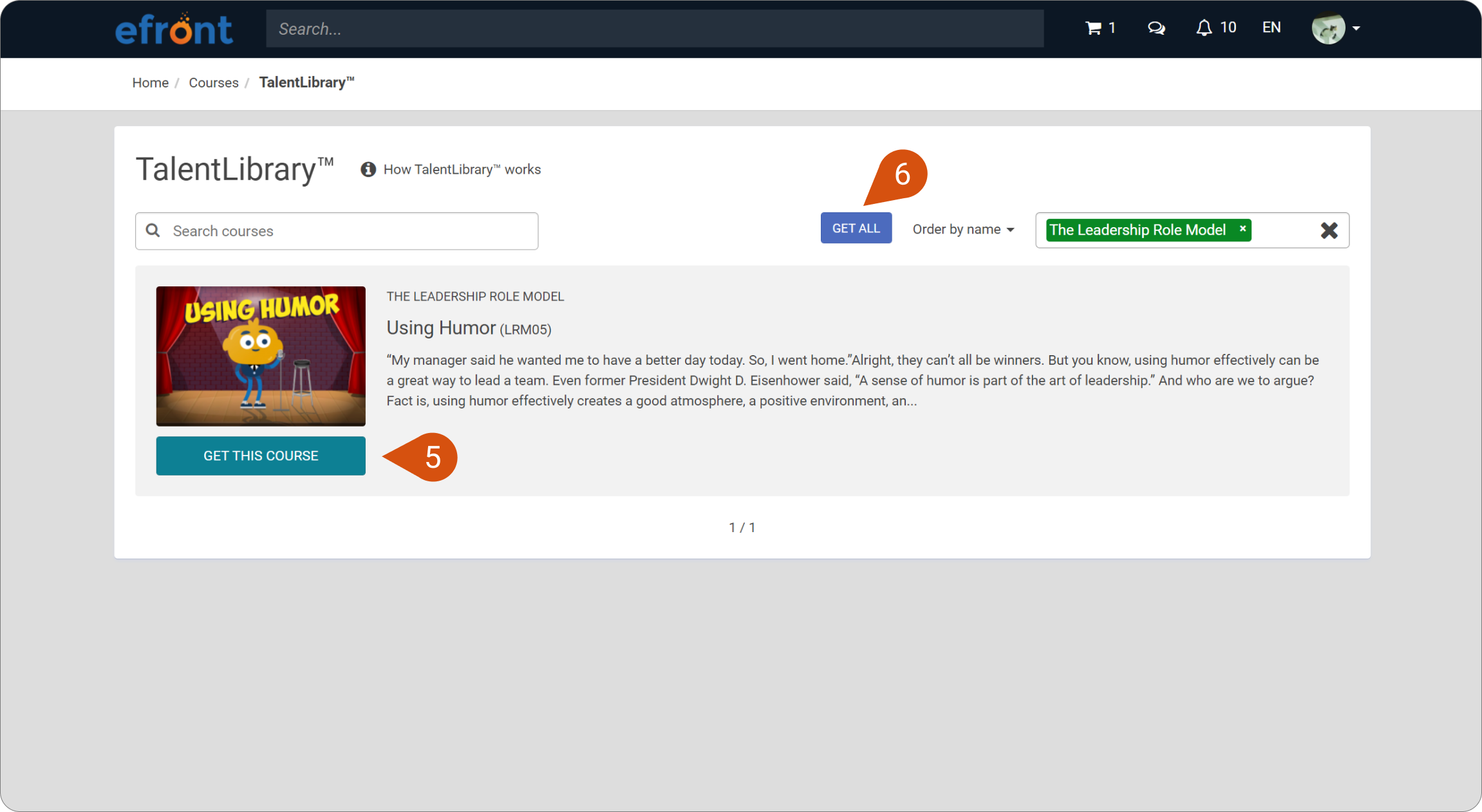Focus the top Search bar field

pyautogui.click(x=655, y=28)
